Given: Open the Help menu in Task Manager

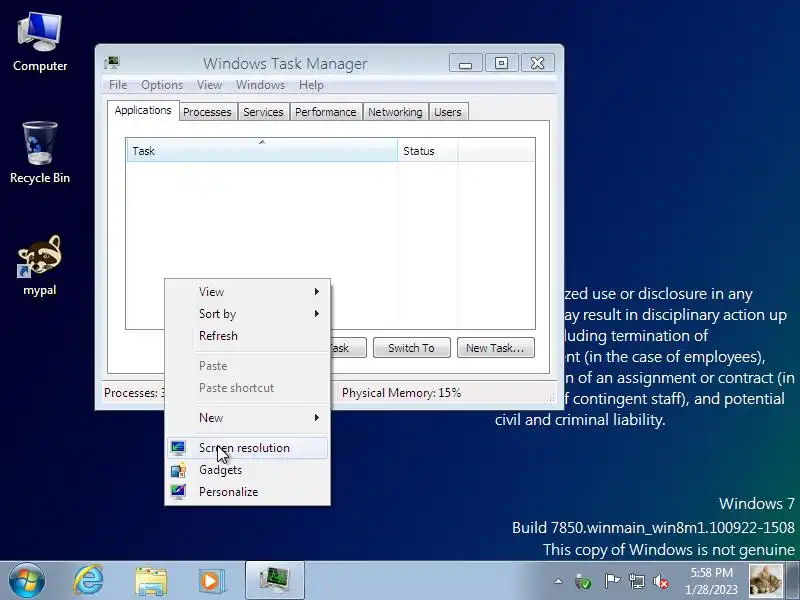Looking at the screenshot, I should pyautogui.click(x=311, y=85).
